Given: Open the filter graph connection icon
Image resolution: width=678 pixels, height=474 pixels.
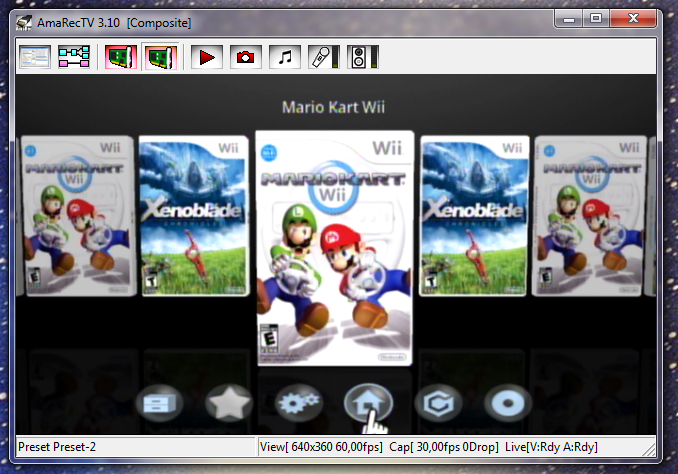Looking at the screenshot, I should tap(74, 57).
